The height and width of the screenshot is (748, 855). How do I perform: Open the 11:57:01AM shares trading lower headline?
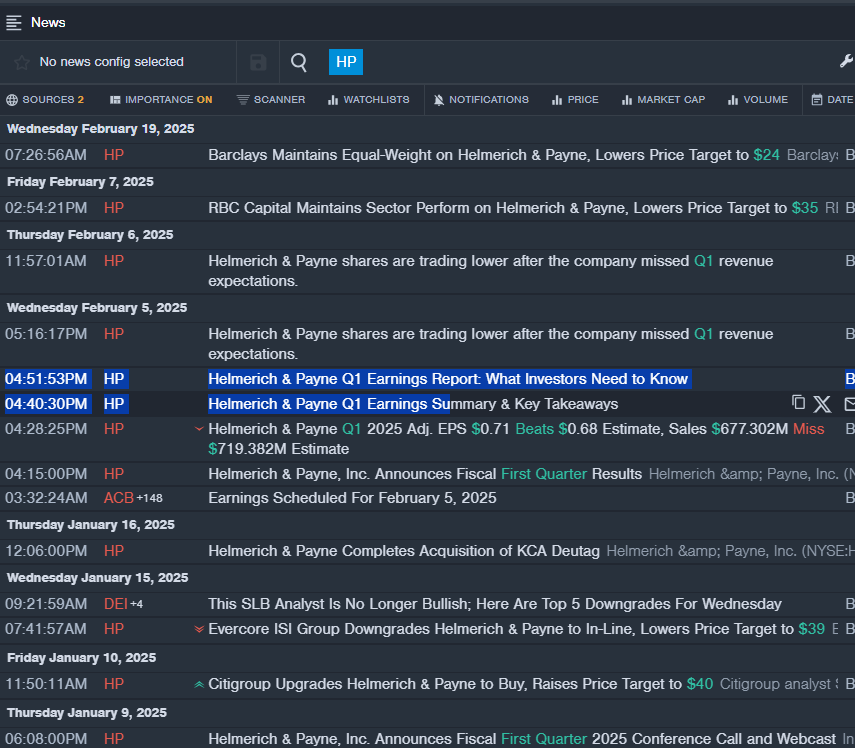491,271
